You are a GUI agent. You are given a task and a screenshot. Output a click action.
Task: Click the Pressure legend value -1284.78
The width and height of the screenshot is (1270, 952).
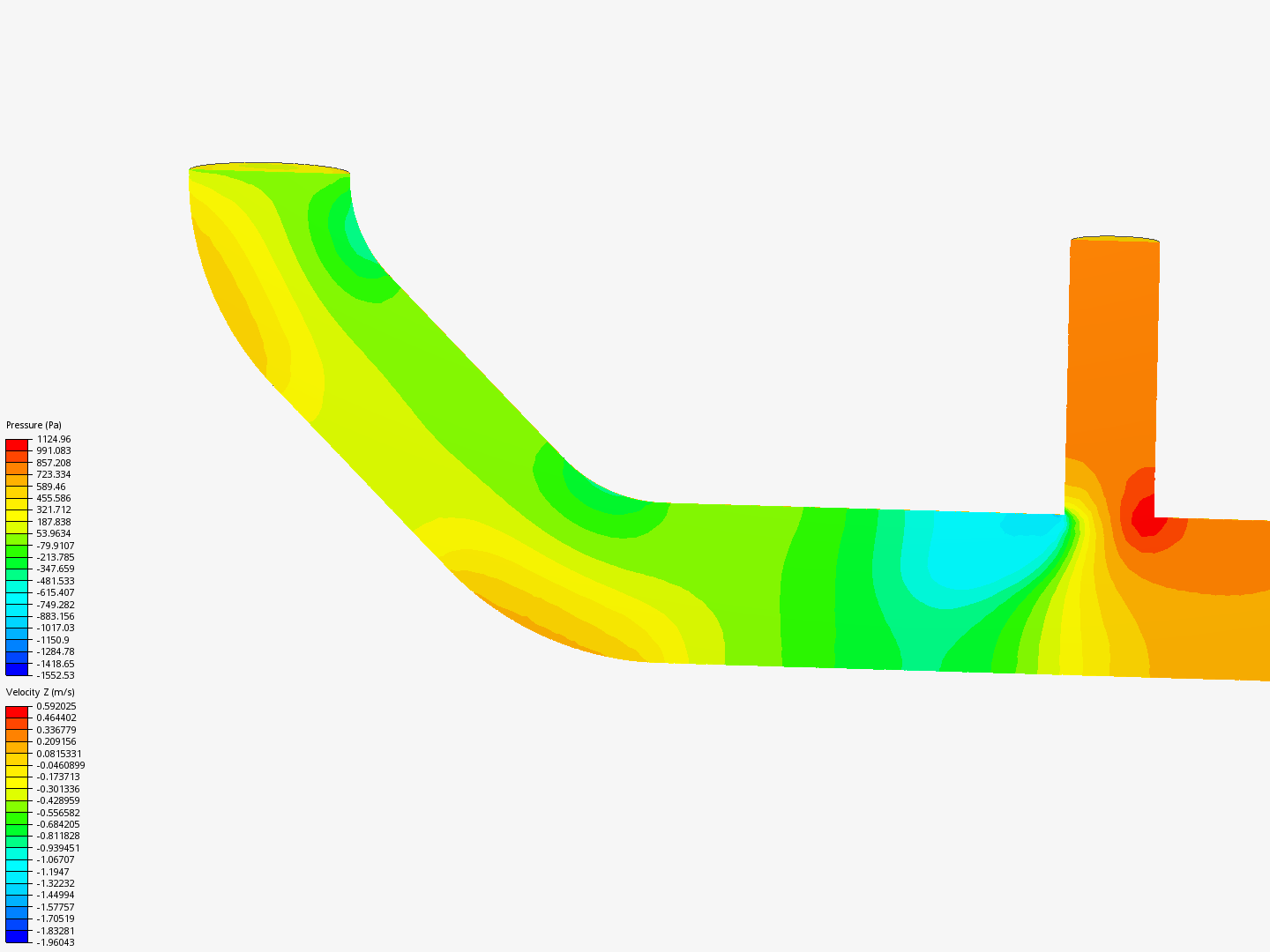click(56, 651)
